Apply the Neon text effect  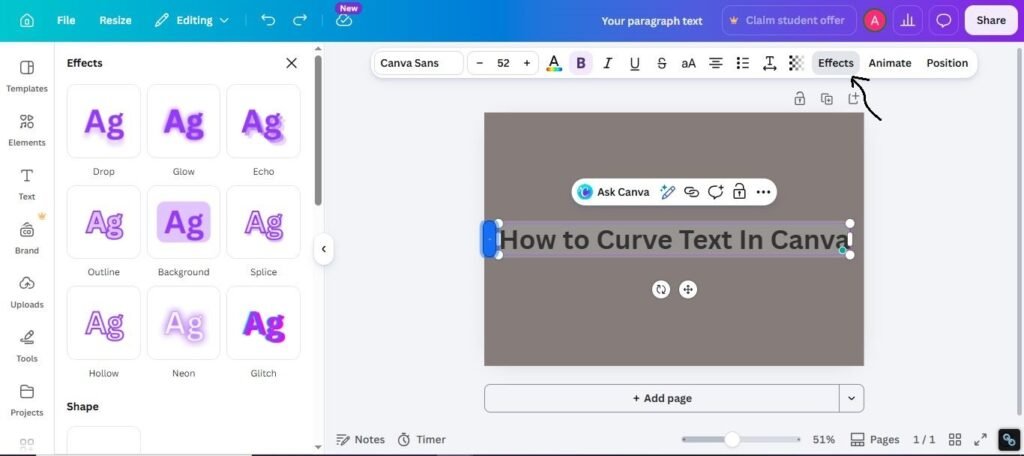(184, 323)
